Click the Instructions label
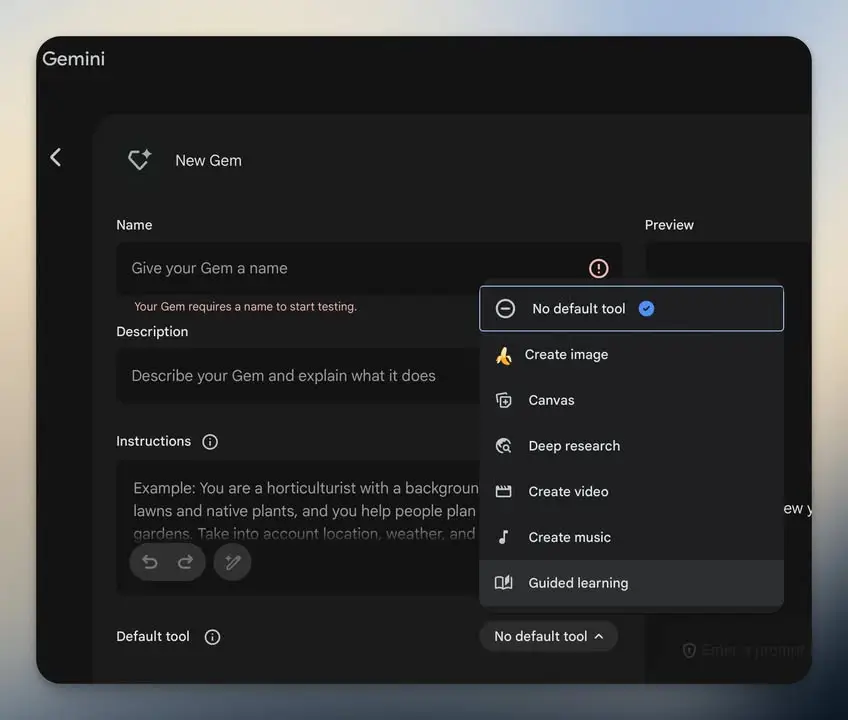The image size is (848, 720). 154,441
